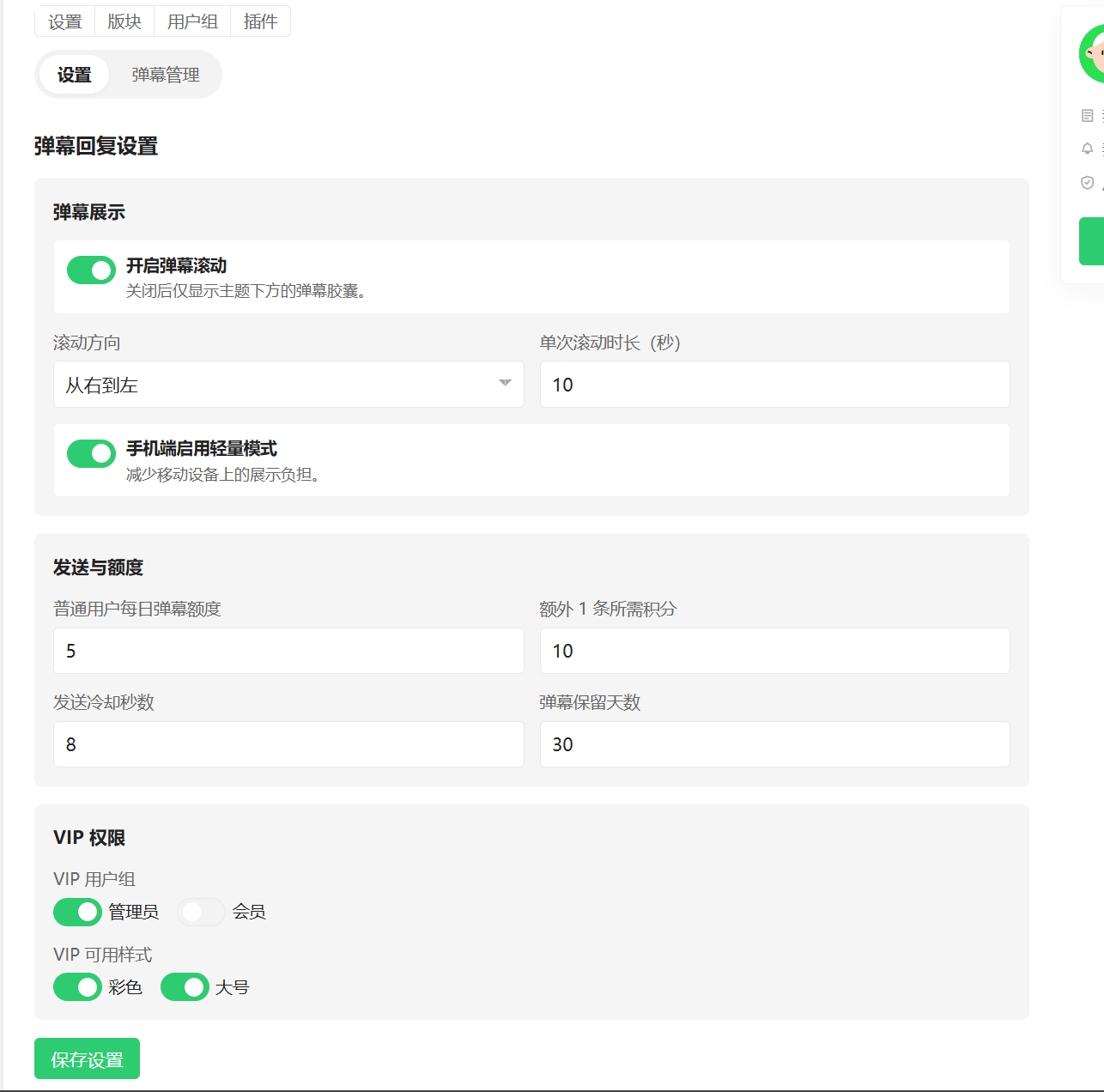Open the green user avatar
Viewport: 1104px width, 1092px height.
tap(1092, 53)
